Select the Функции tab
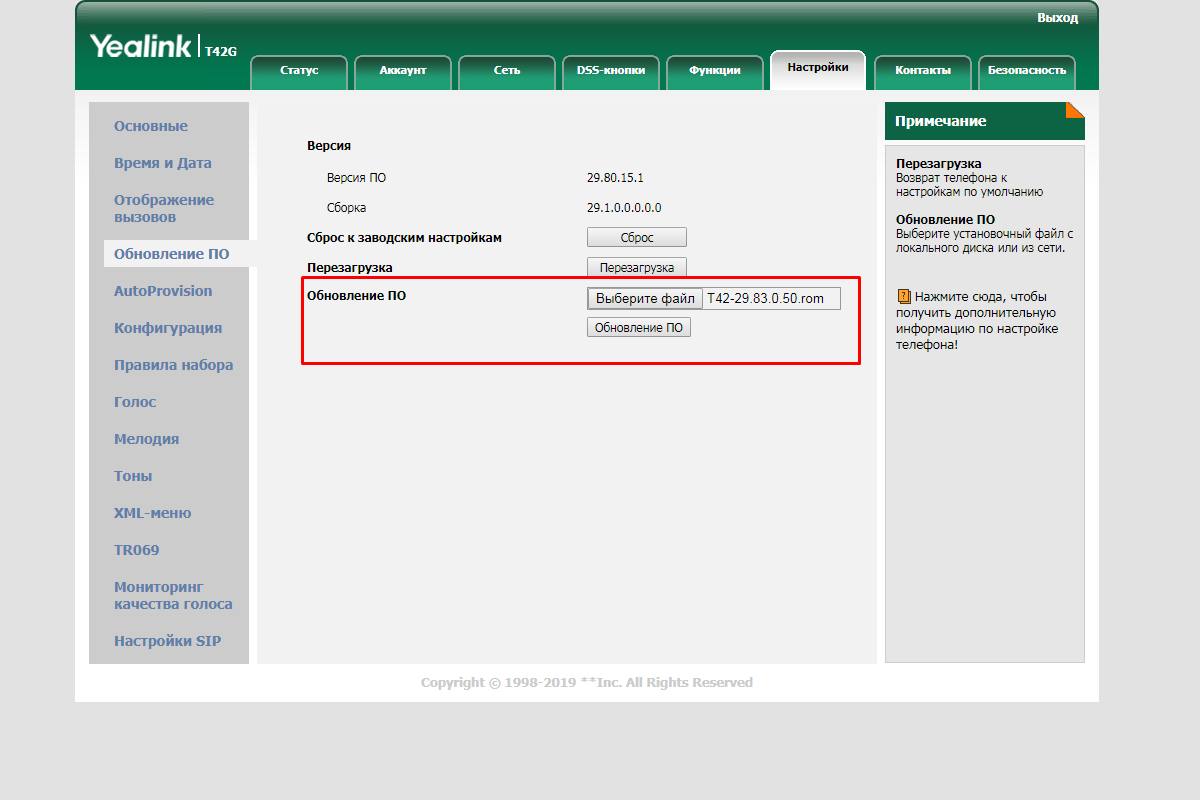Viewport: 1200px width, 800px height. point(715,71)
